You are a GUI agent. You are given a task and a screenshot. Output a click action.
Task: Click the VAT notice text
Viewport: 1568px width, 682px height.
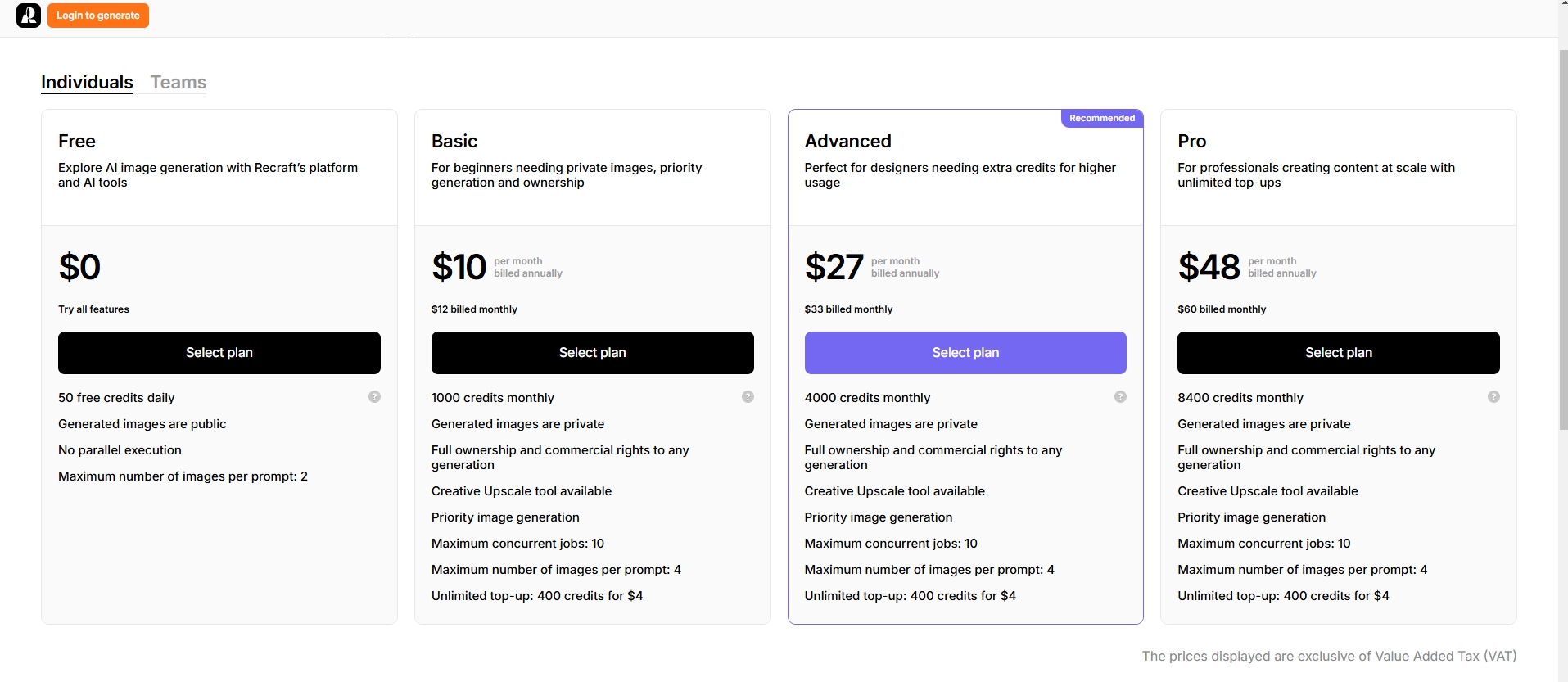(1329, 657)
